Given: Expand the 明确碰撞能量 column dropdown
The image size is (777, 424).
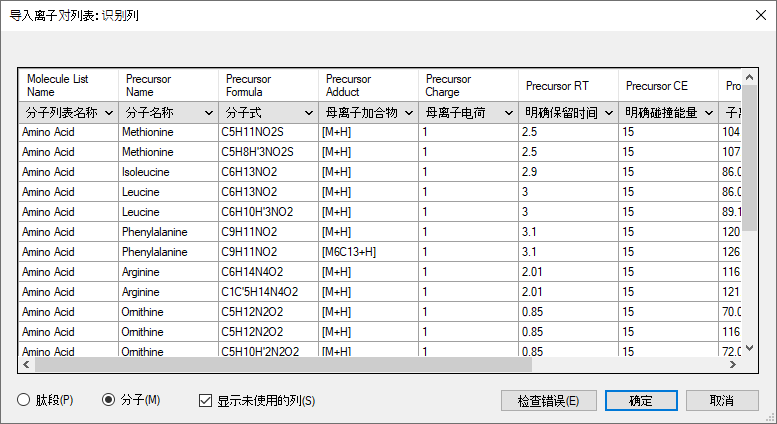Looking at the screenshot, I should (x=708, y=113).
